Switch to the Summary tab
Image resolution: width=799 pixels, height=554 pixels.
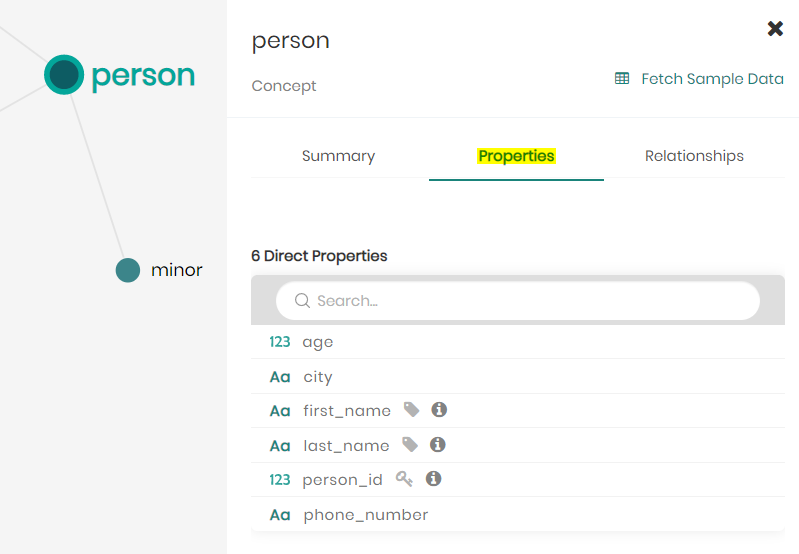[338, 156]
